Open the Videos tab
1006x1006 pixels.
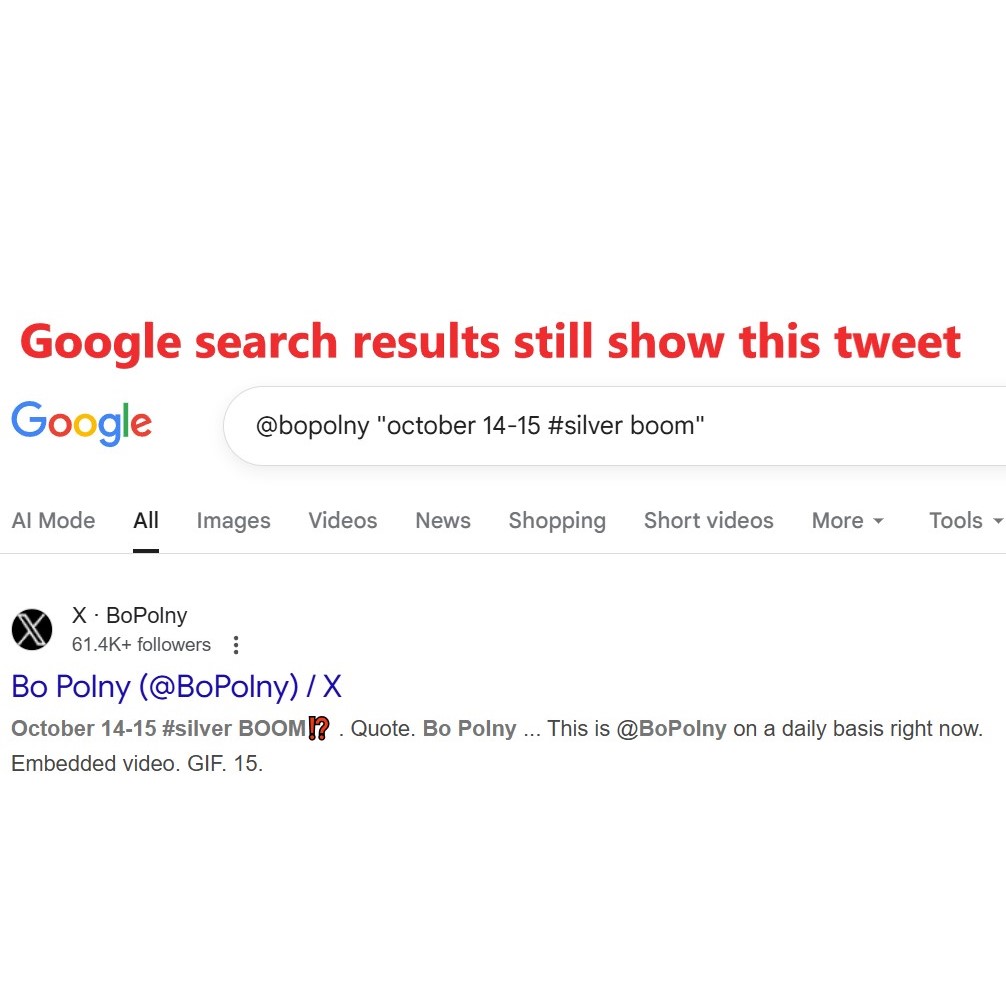coord(343,520)
